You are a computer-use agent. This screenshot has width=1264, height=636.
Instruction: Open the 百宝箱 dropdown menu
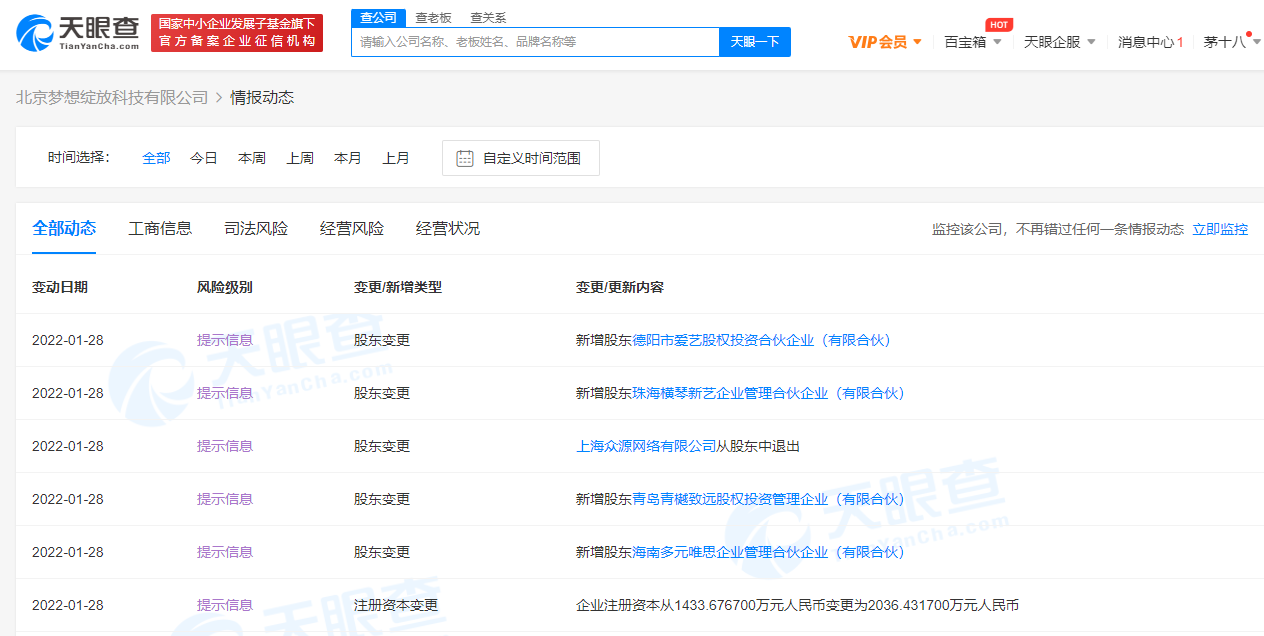tap(972, 42)
